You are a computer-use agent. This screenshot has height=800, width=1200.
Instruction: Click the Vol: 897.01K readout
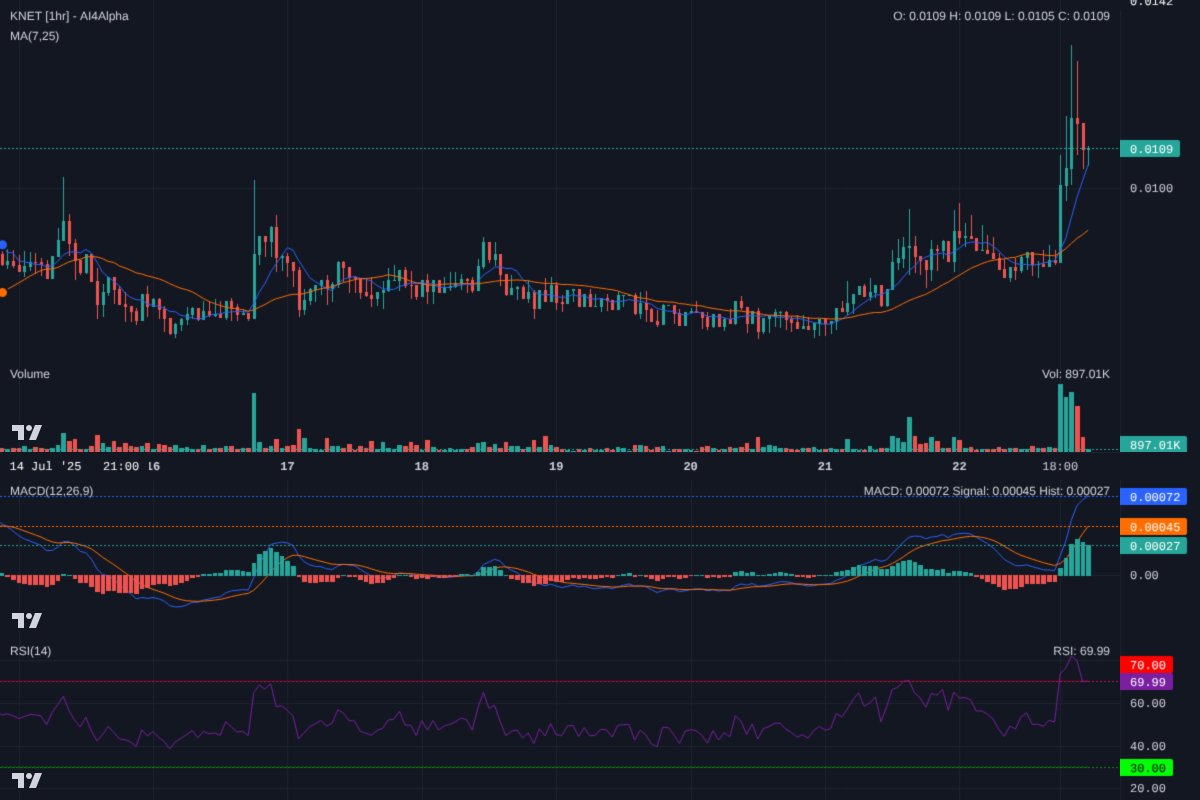(1076, 374)
